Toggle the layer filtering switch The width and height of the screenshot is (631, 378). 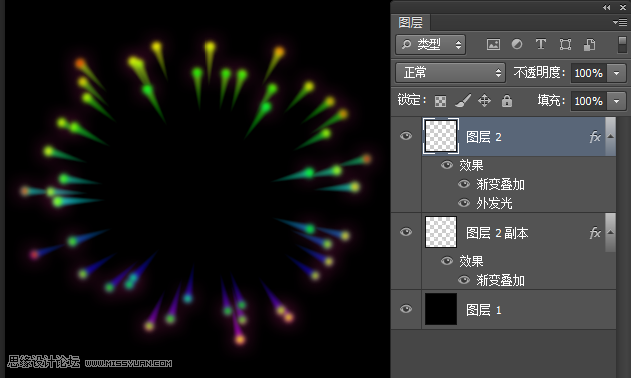coord(622,44)
